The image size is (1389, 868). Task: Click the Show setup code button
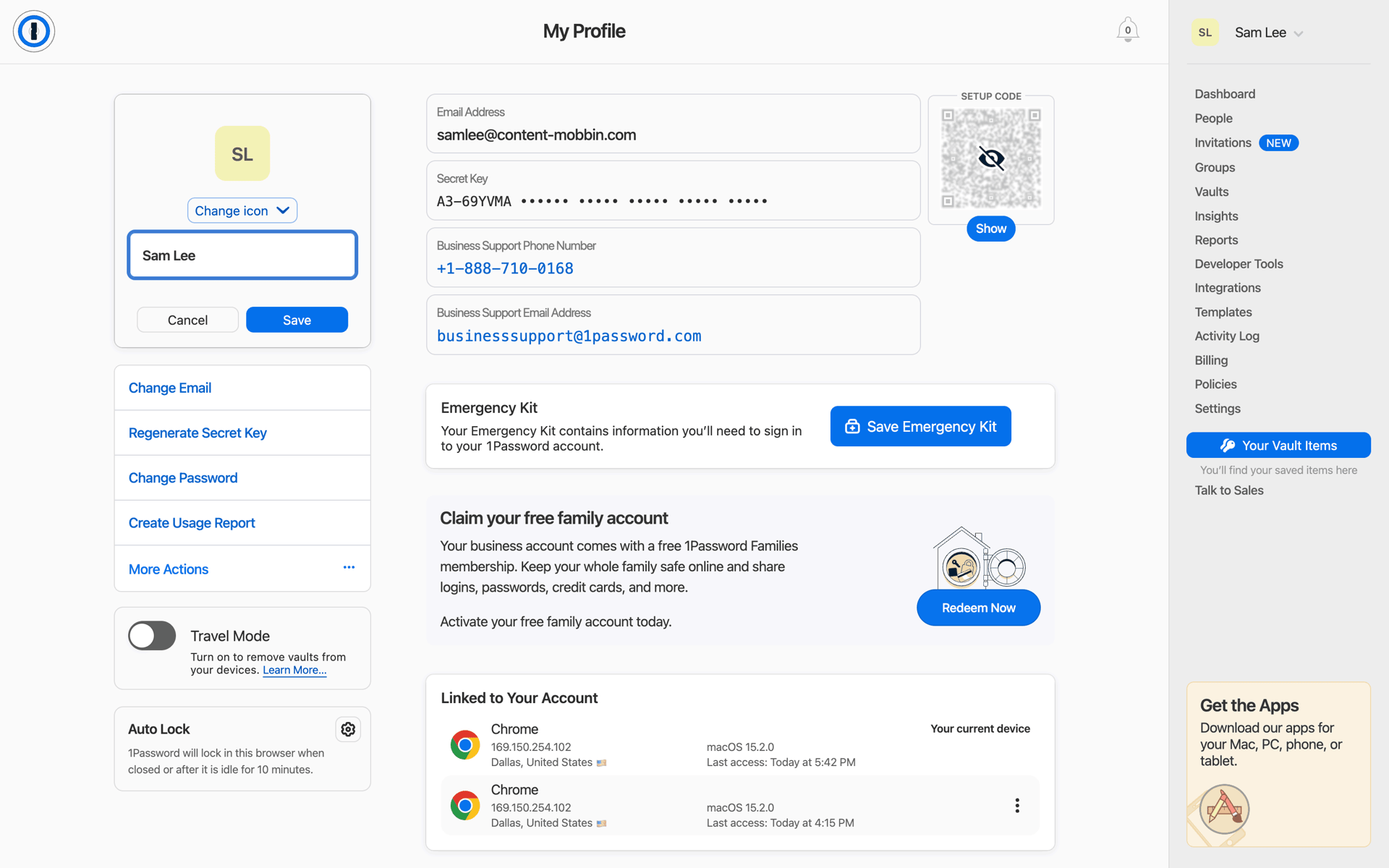click(x=991, y=229)
